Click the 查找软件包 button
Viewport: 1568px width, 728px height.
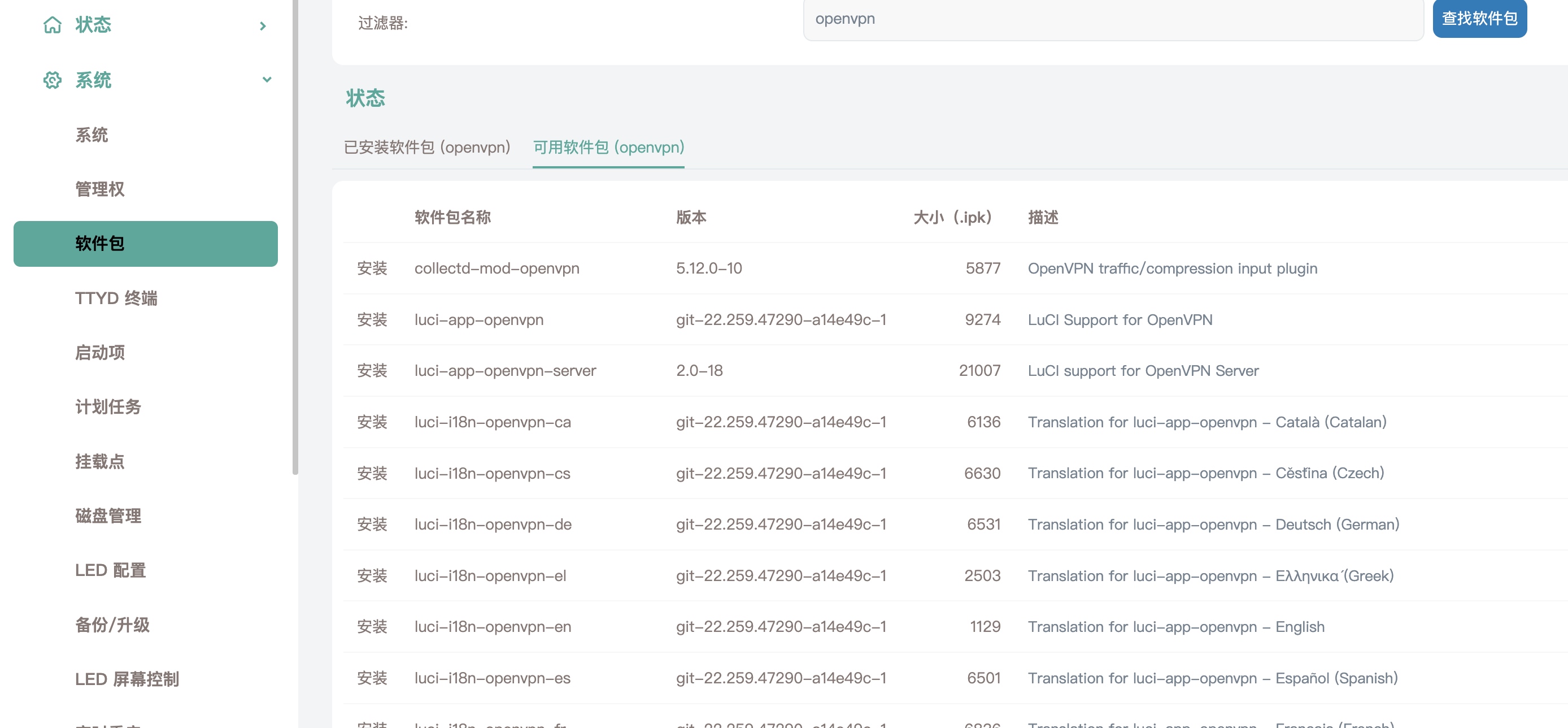[x=1480, y=18]
